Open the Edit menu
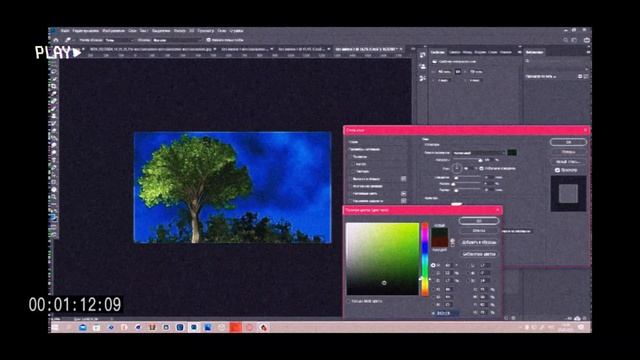 tap(86, 31)
